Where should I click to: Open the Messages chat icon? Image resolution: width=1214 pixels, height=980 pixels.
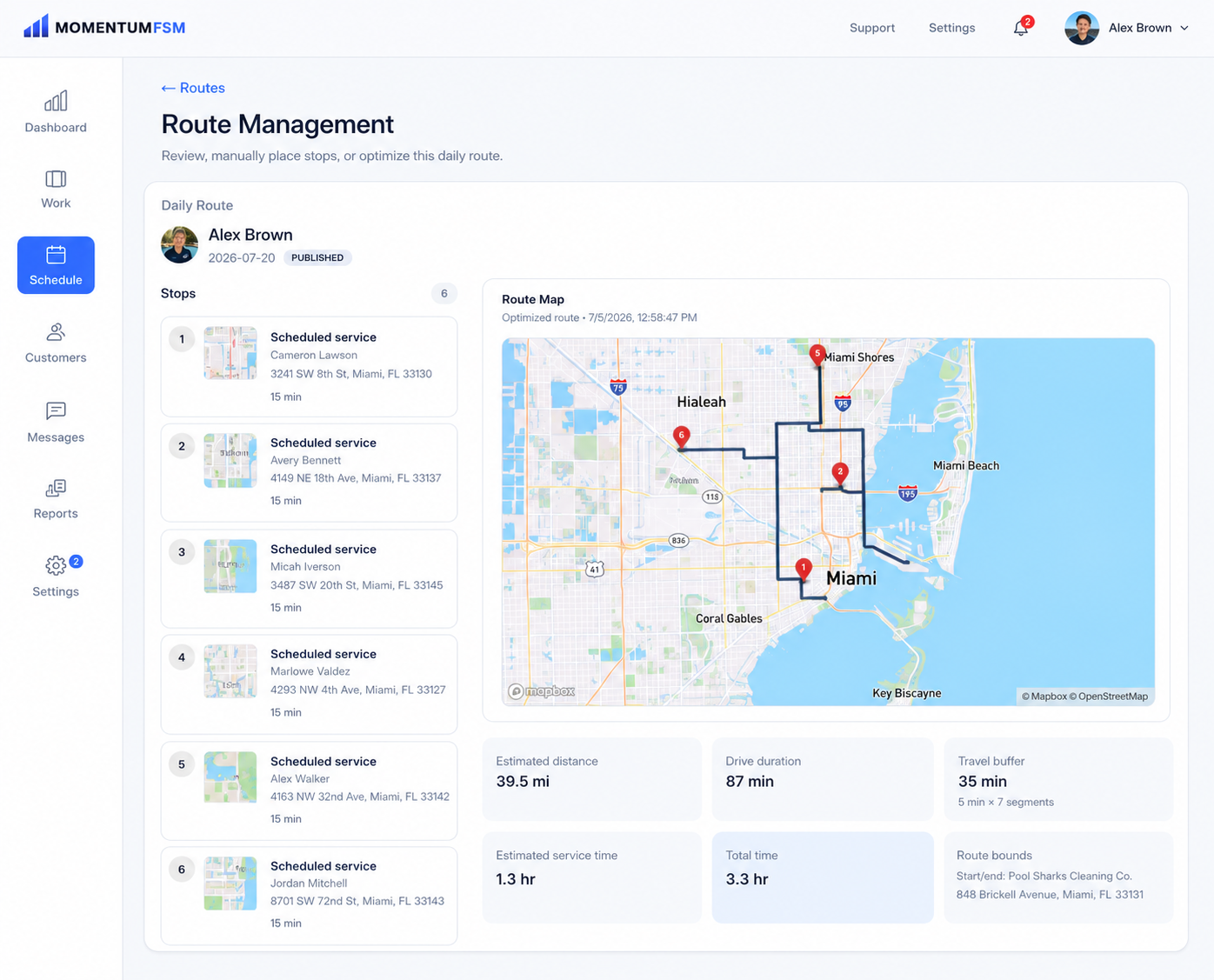[56, 410]
